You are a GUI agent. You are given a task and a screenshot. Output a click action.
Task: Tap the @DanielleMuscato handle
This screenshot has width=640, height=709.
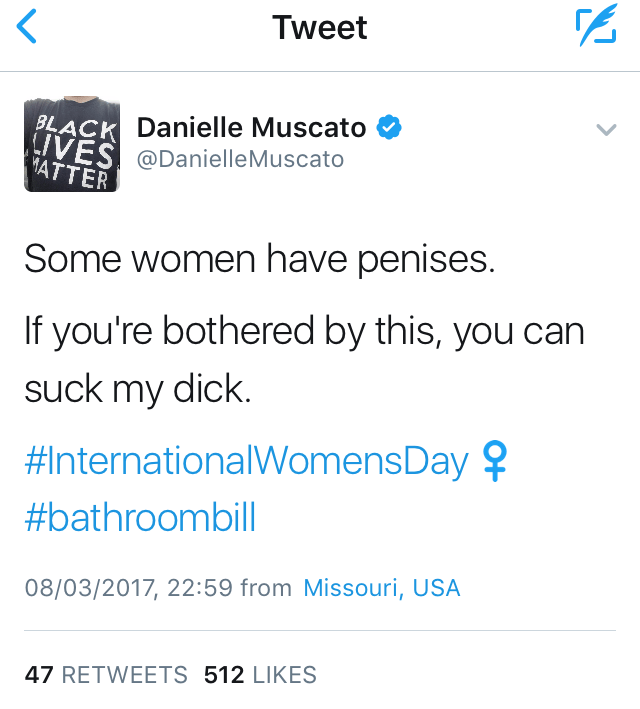(240, 159)
